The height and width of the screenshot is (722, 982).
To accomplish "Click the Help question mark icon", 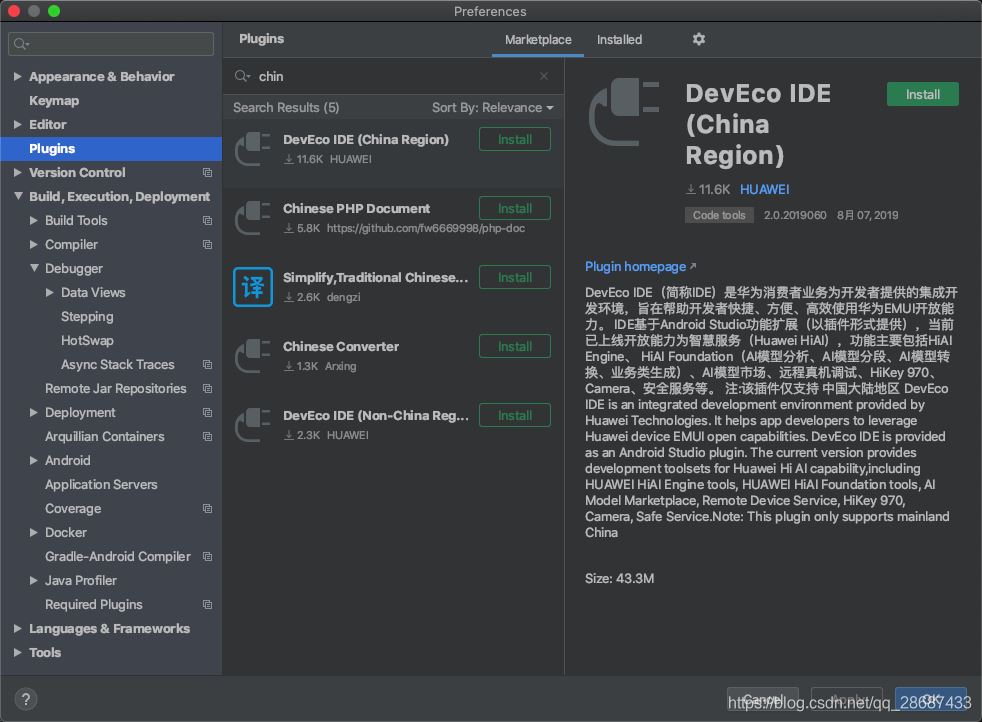I will pyautogui.click(x=25, y=698).
